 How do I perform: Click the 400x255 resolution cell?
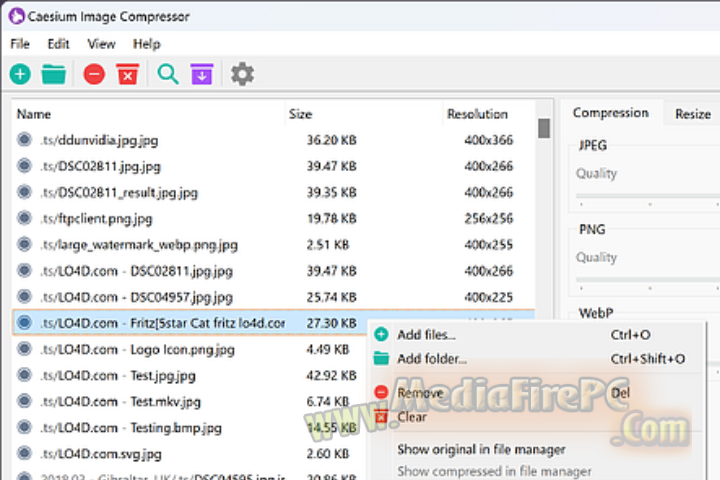(489, 244)
